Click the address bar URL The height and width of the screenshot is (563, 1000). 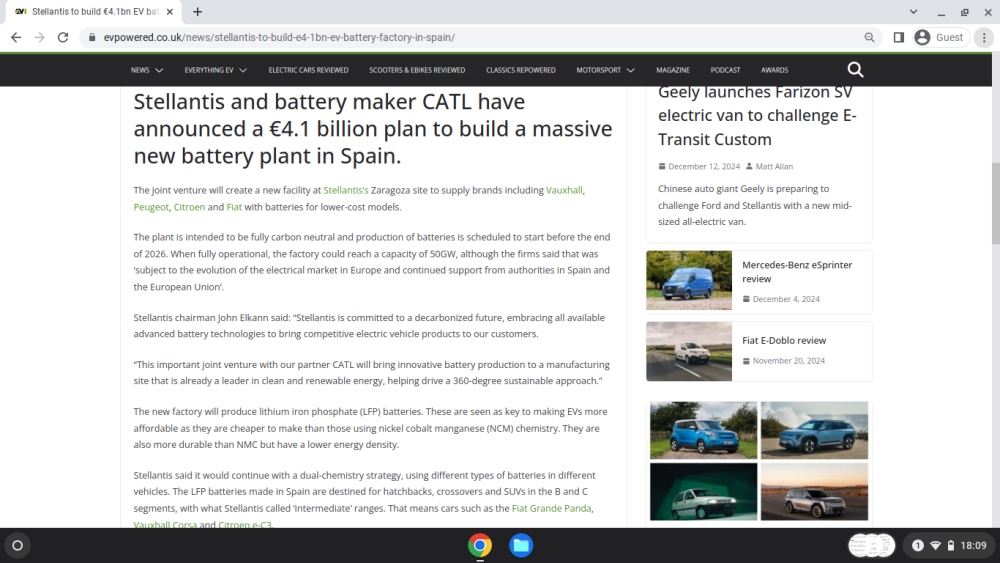[279, 38]
